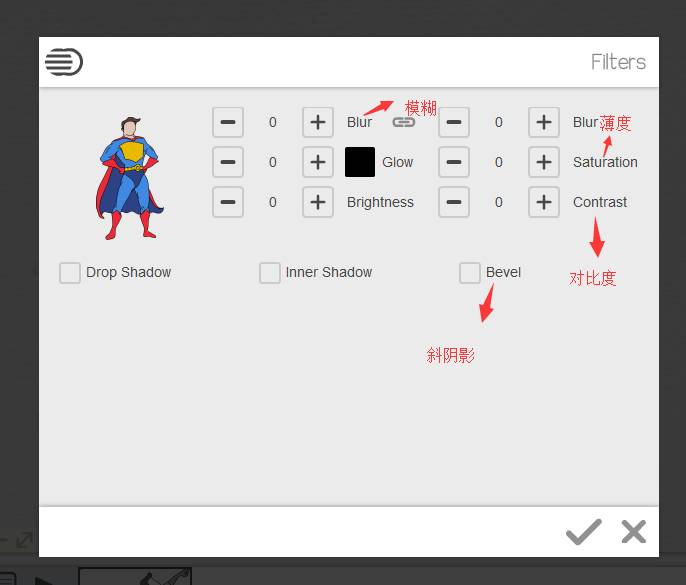The height and width of the screenshot is (585, 686).
Task: Increase the Brightness value
Action: pyautogui.click(x=318, y=202)
